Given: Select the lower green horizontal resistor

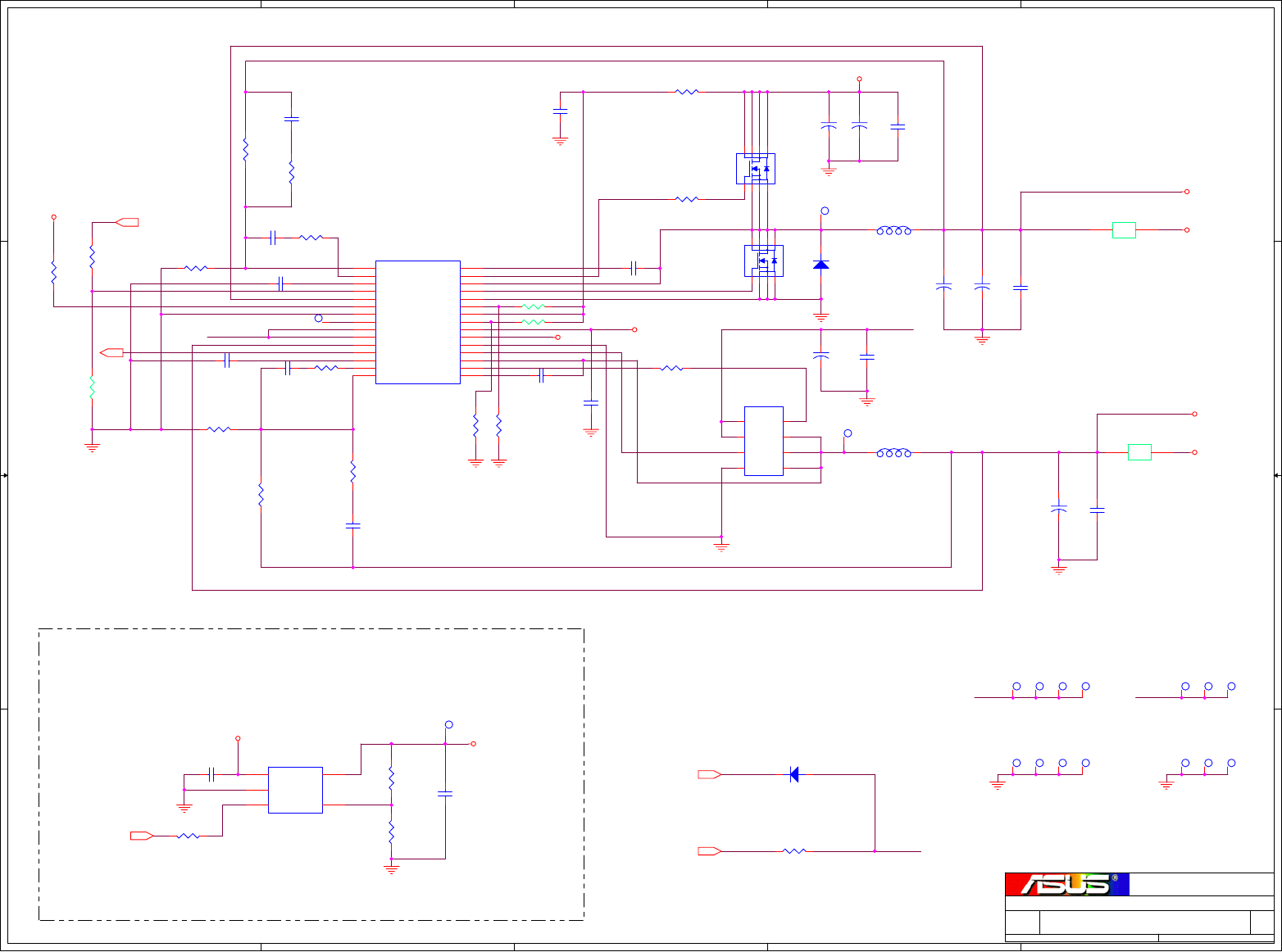Looking at the screenshot, I should [x=534, y=322].
